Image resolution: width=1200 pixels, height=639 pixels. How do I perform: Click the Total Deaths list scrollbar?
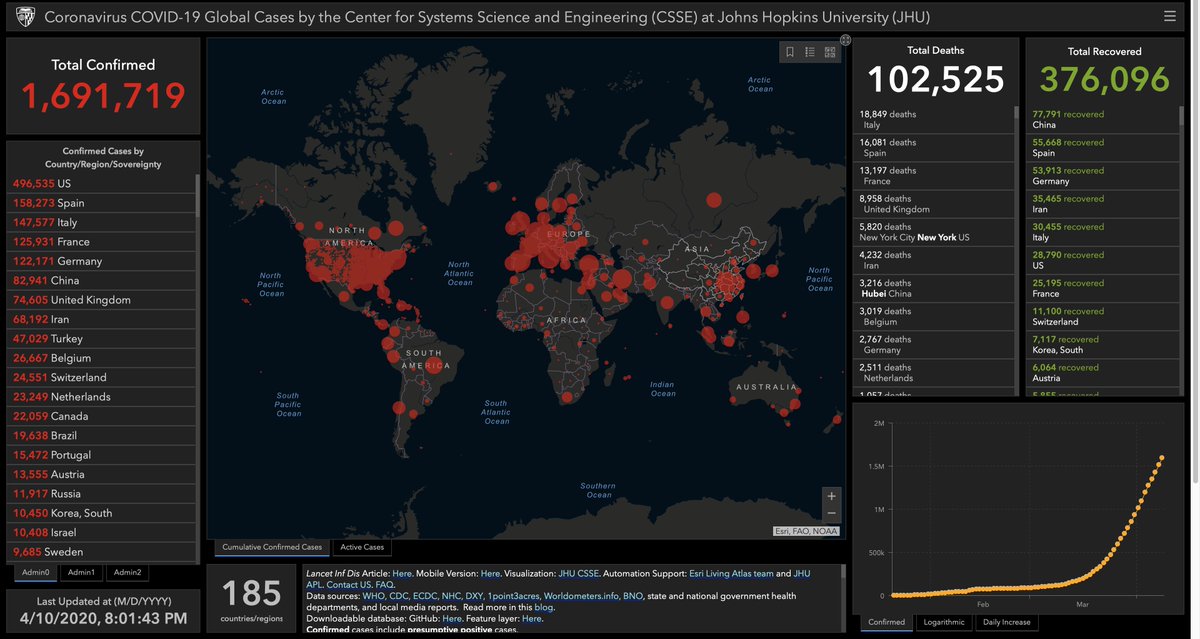(1015, 113)
